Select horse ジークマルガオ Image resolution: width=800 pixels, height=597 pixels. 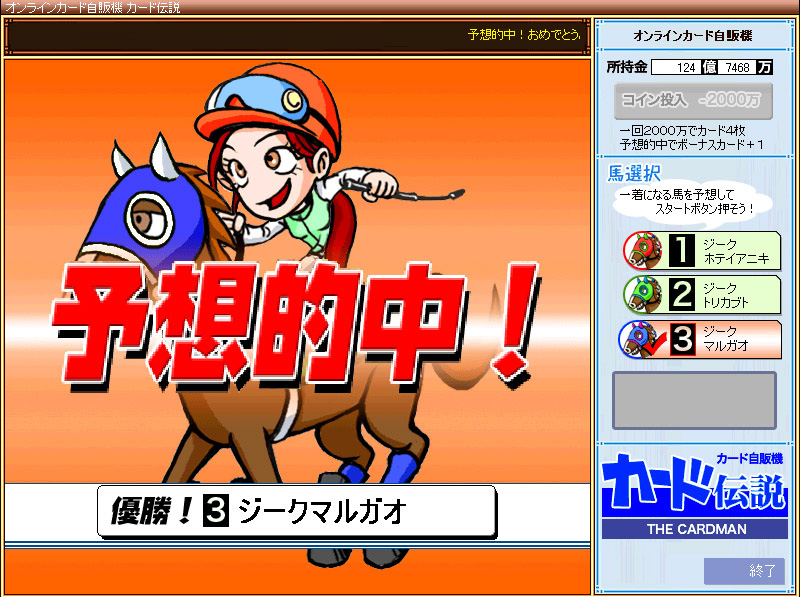tap(735, 339)
